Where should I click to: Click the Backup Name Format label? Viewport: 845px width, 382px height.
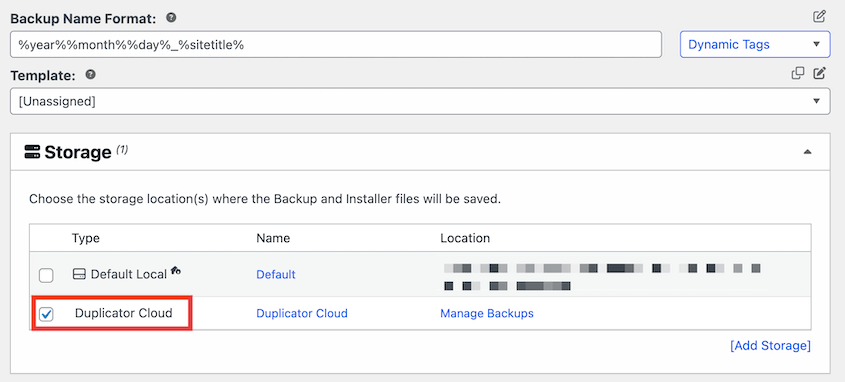[x=84, y=18]
